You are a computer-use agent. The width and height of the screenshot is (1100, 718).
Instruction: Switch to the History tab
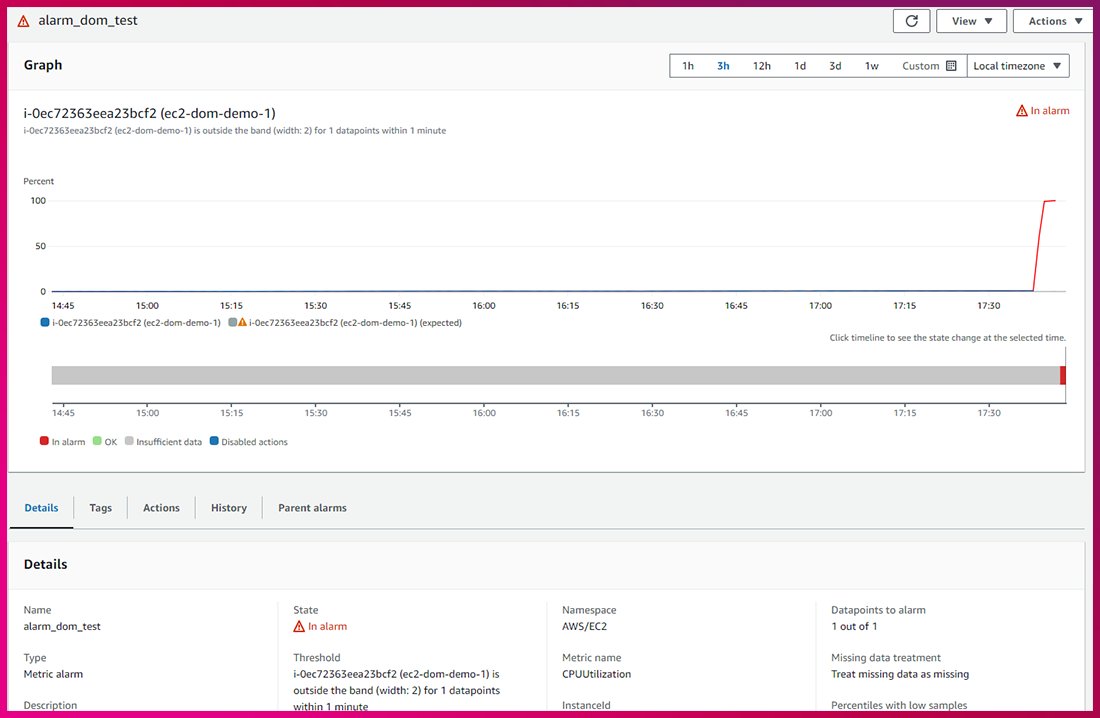click(228, 508)
